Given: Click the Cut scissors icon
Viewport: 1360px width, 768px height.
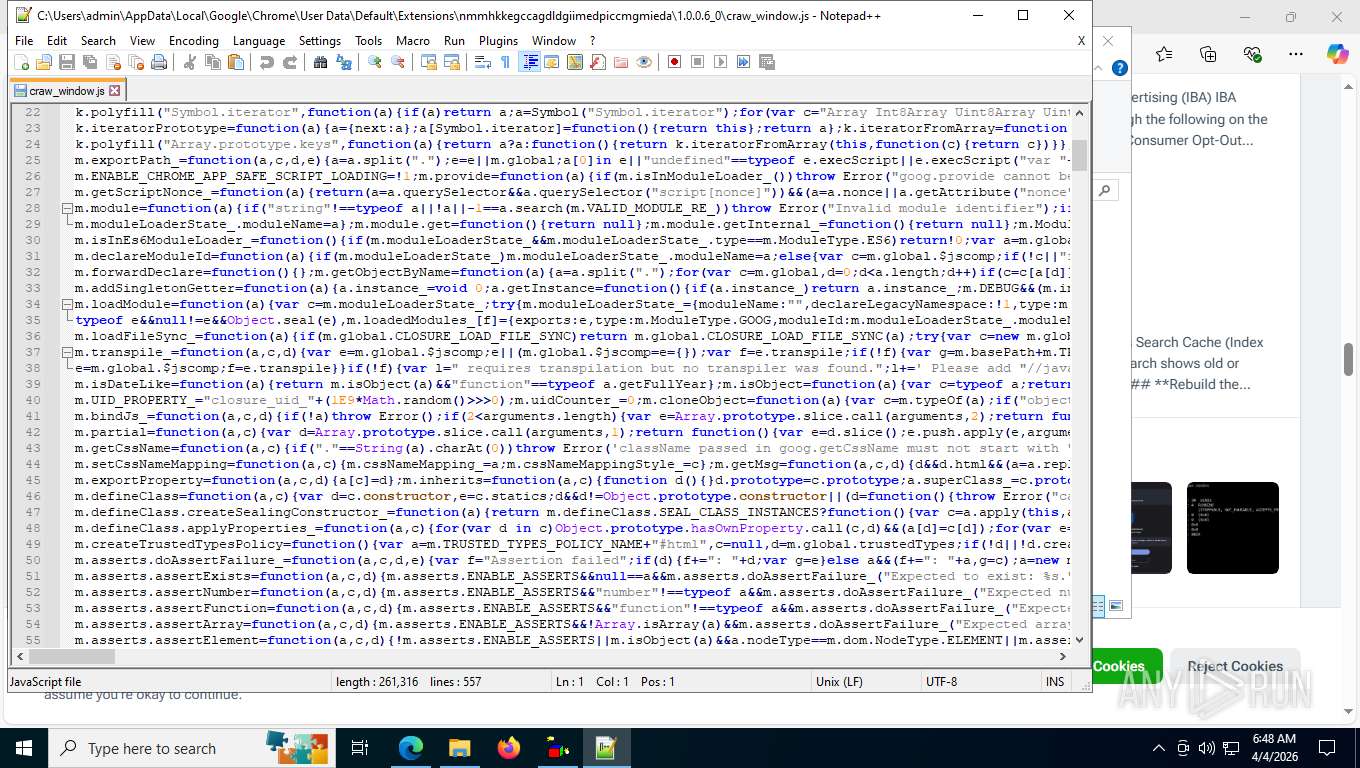Looking at the screenshot, I should [x=190, y=62].
